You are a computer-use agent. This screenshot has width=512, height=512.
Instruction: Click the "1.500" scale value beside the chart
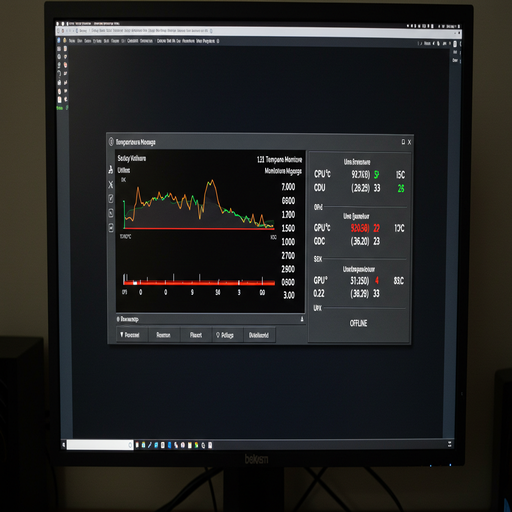(x=288, y=228)
